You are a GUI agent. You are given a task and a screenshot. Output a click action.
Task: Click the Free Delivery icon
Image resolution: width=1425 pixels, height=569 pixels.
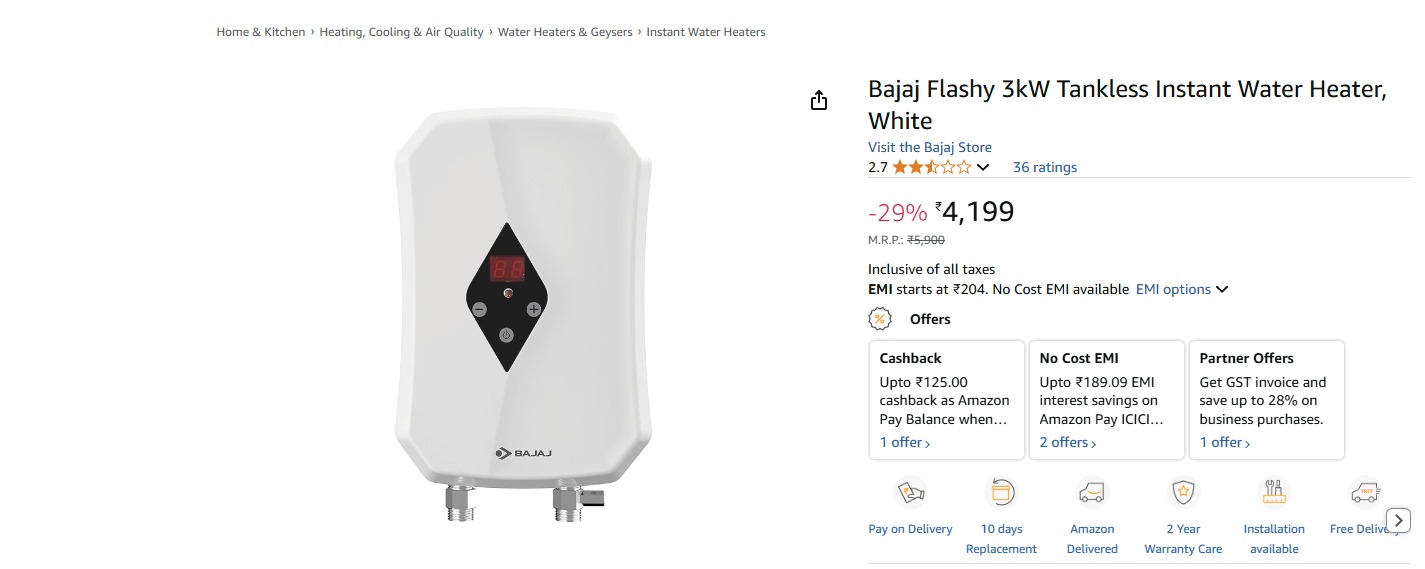pos(1364,493)
